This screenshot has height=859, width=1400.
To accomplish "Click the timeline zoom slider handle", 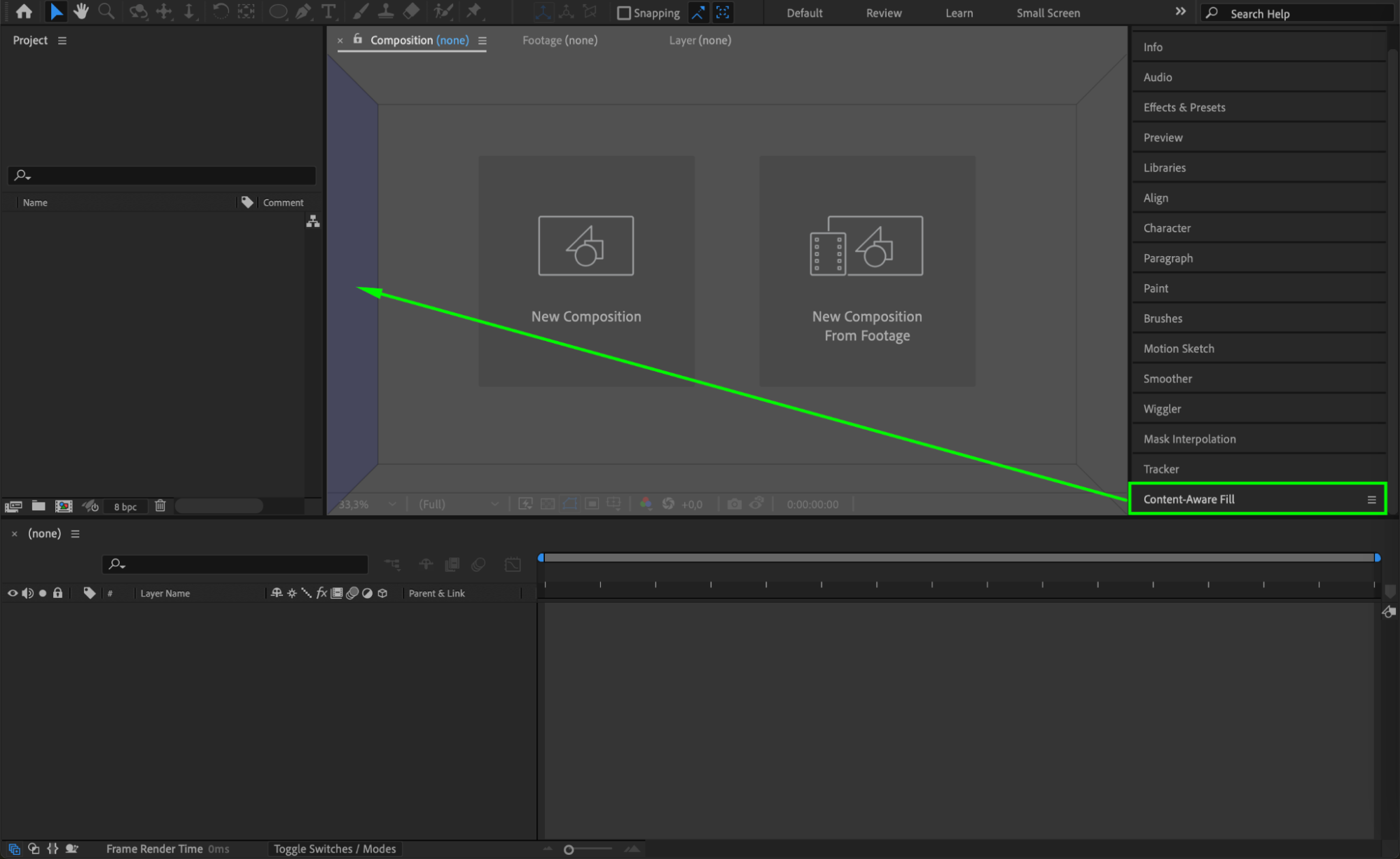I will point(569,849).
